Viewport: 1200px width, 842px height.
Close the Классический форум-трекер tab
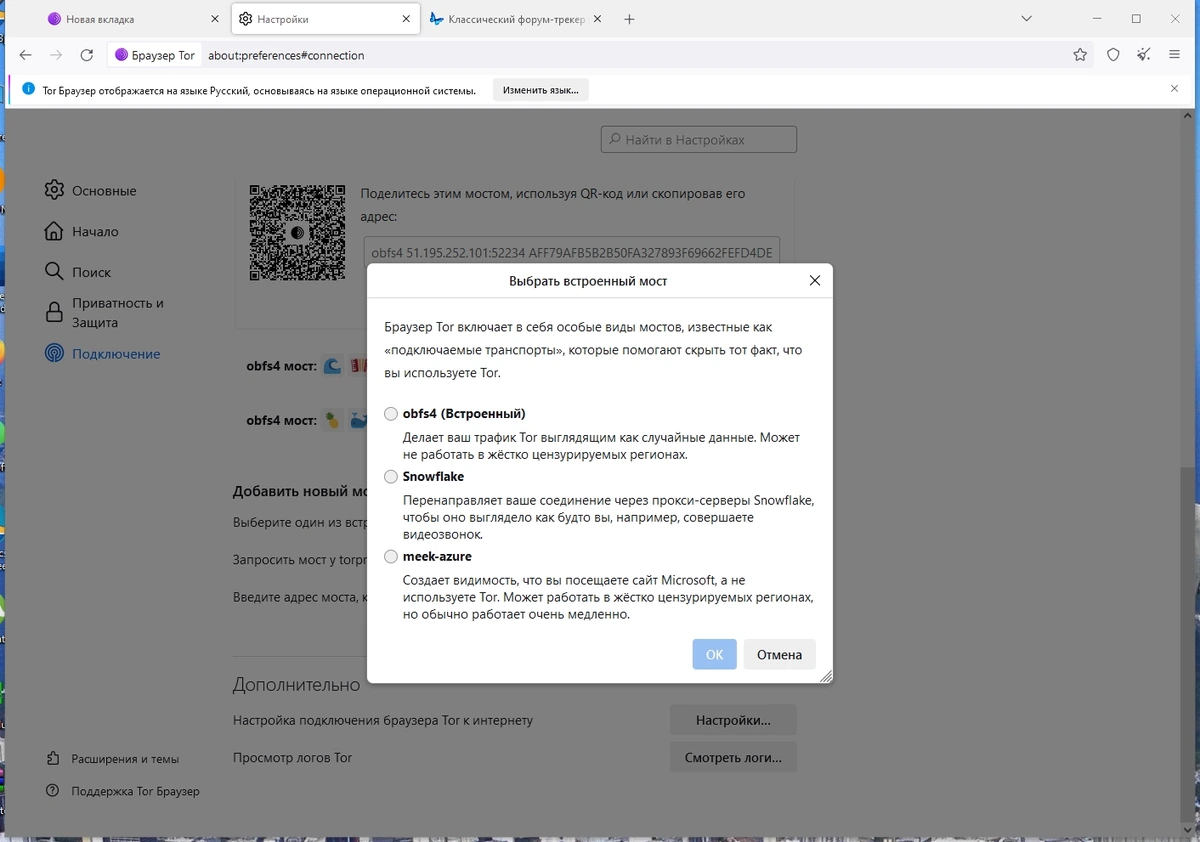597,19
